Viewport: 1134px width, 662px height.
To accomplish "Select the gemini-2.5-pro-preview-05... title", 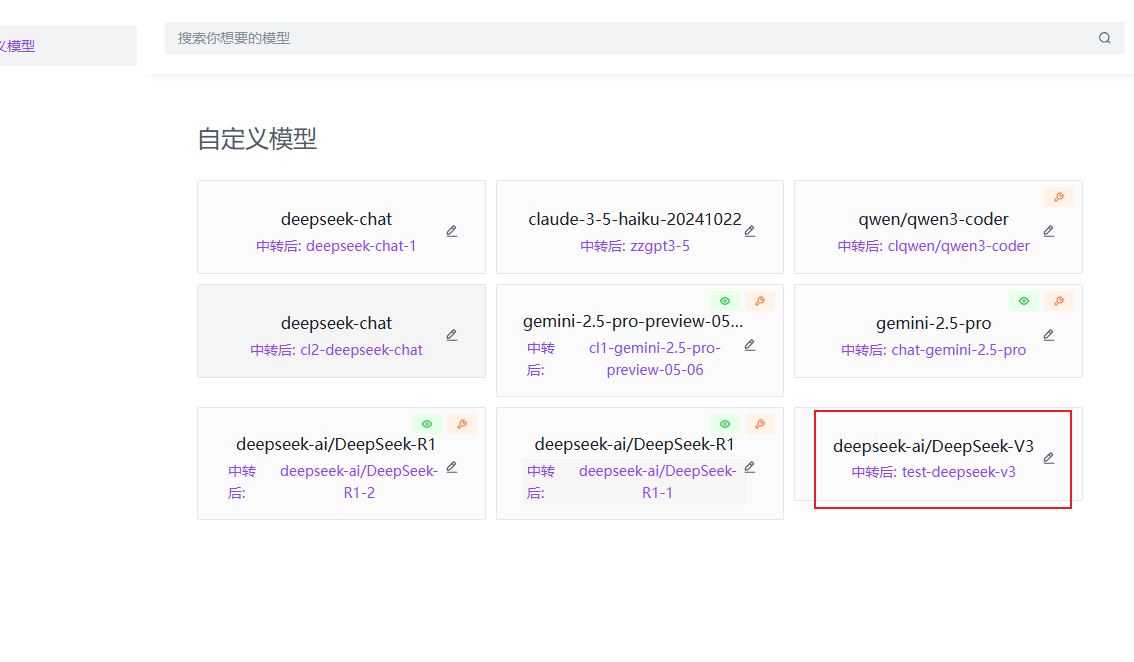I will coord(633,321).
